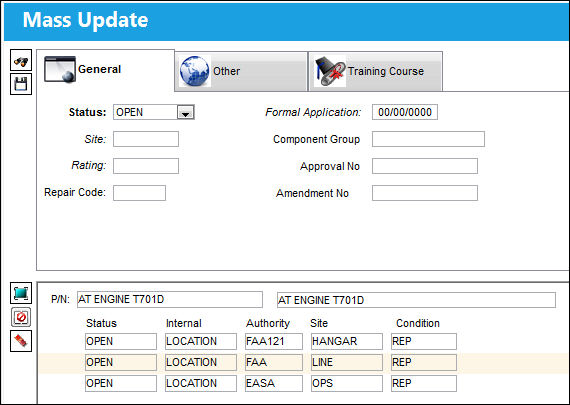570x405 pixels.
Task: Select the LINE site cell
Action: 347,362
